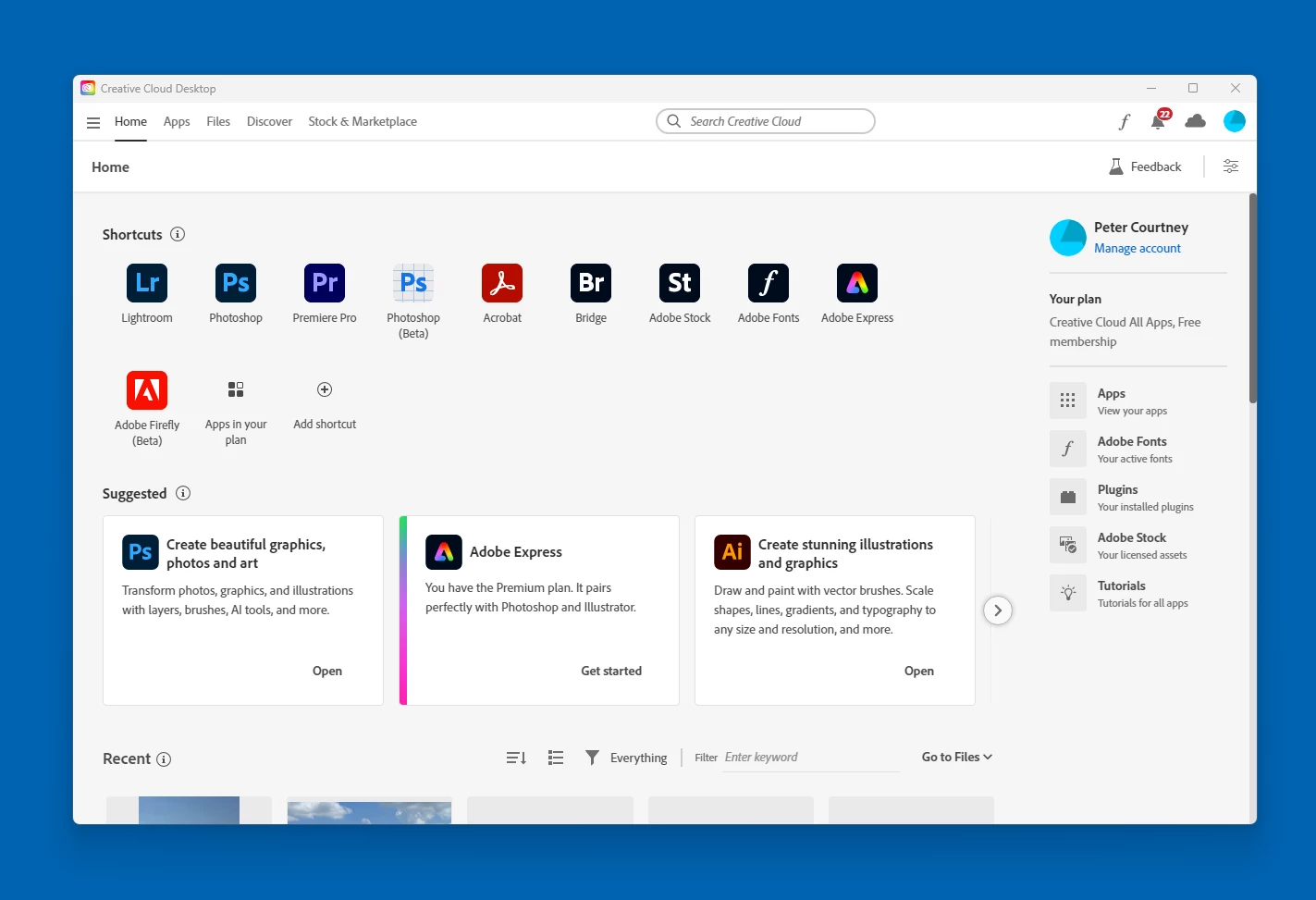The height and width of the screenshot is (900, 1316).
Task: Open the Lightroom shortcut
Action: click(x=147, y=283)
